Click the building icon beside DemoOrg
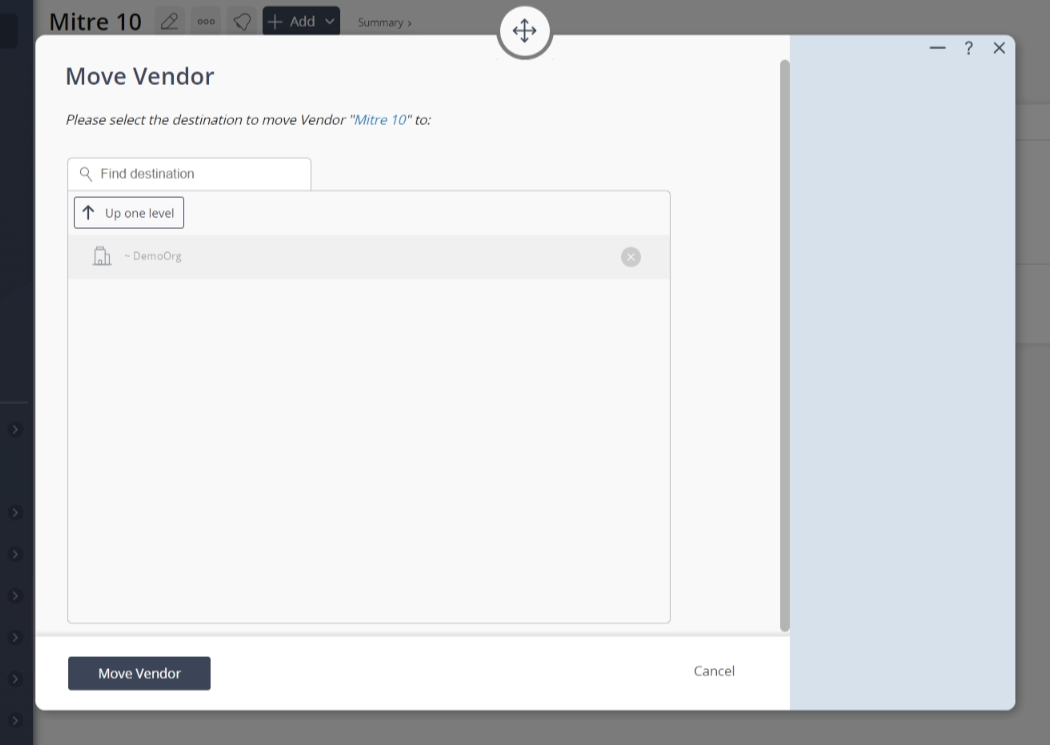 (x=102, y=256)
